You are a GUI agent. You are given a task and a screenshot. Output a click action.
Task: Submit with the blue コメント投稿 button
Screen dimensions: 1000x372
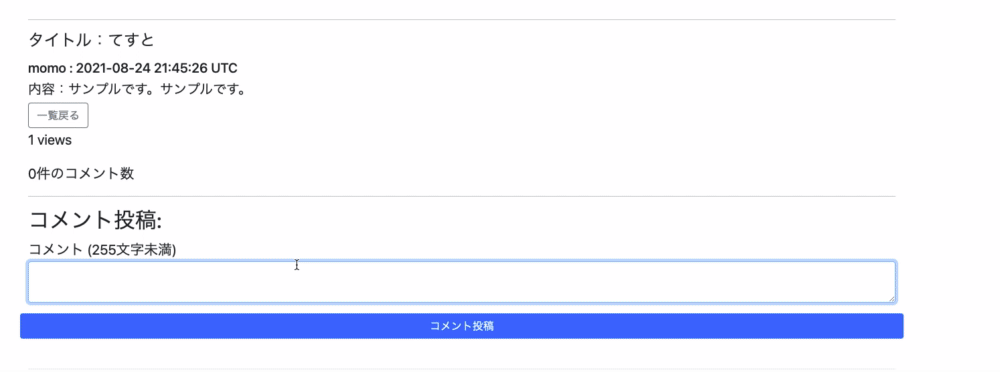click(462, 326)
